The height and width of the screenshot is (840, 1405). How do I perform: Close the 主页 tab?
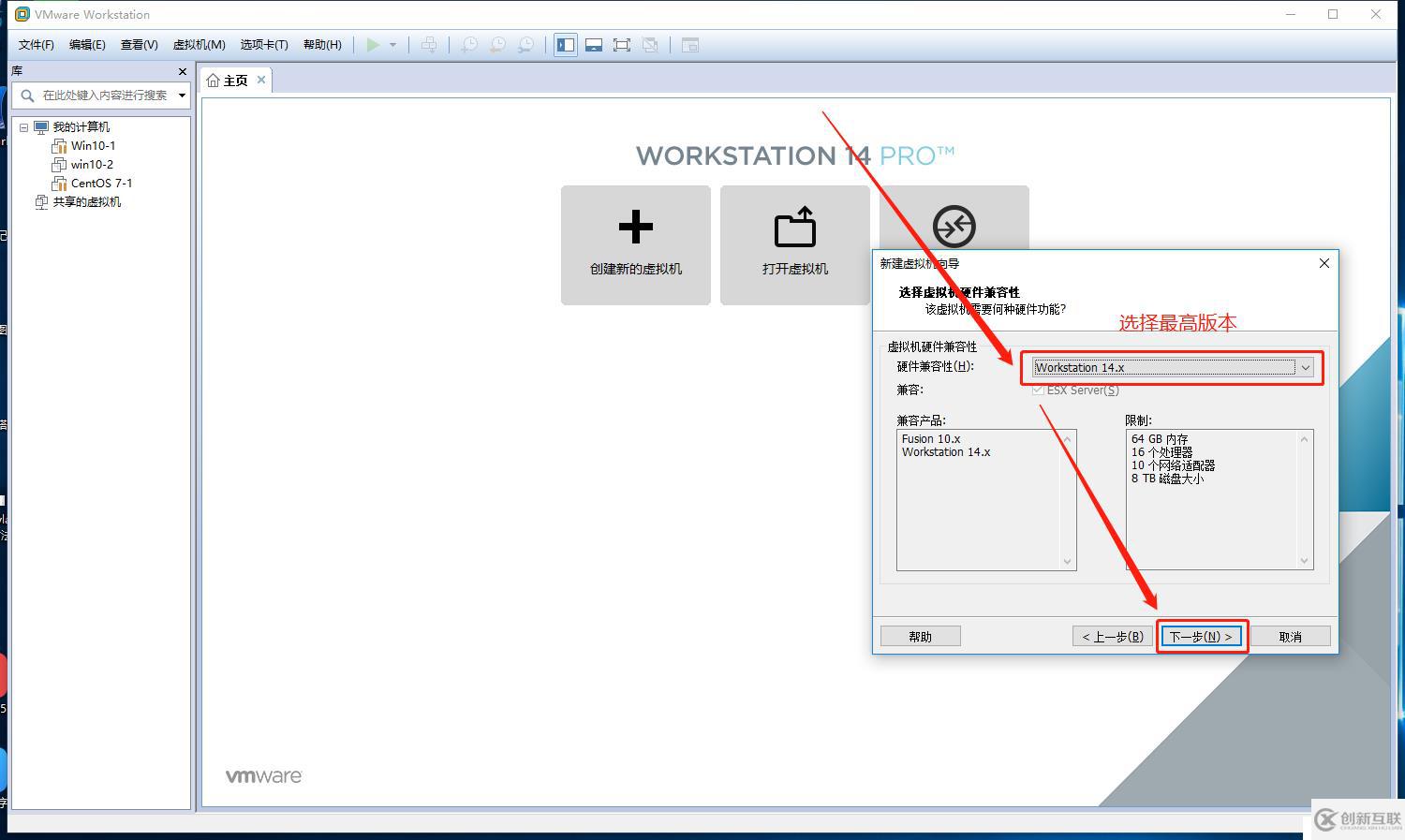tap(261, 81)
